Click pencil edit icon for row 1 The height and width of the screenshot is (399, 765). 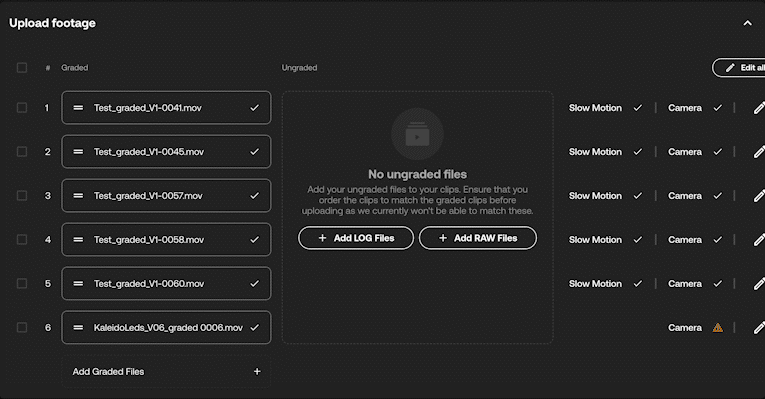[759, 108]
